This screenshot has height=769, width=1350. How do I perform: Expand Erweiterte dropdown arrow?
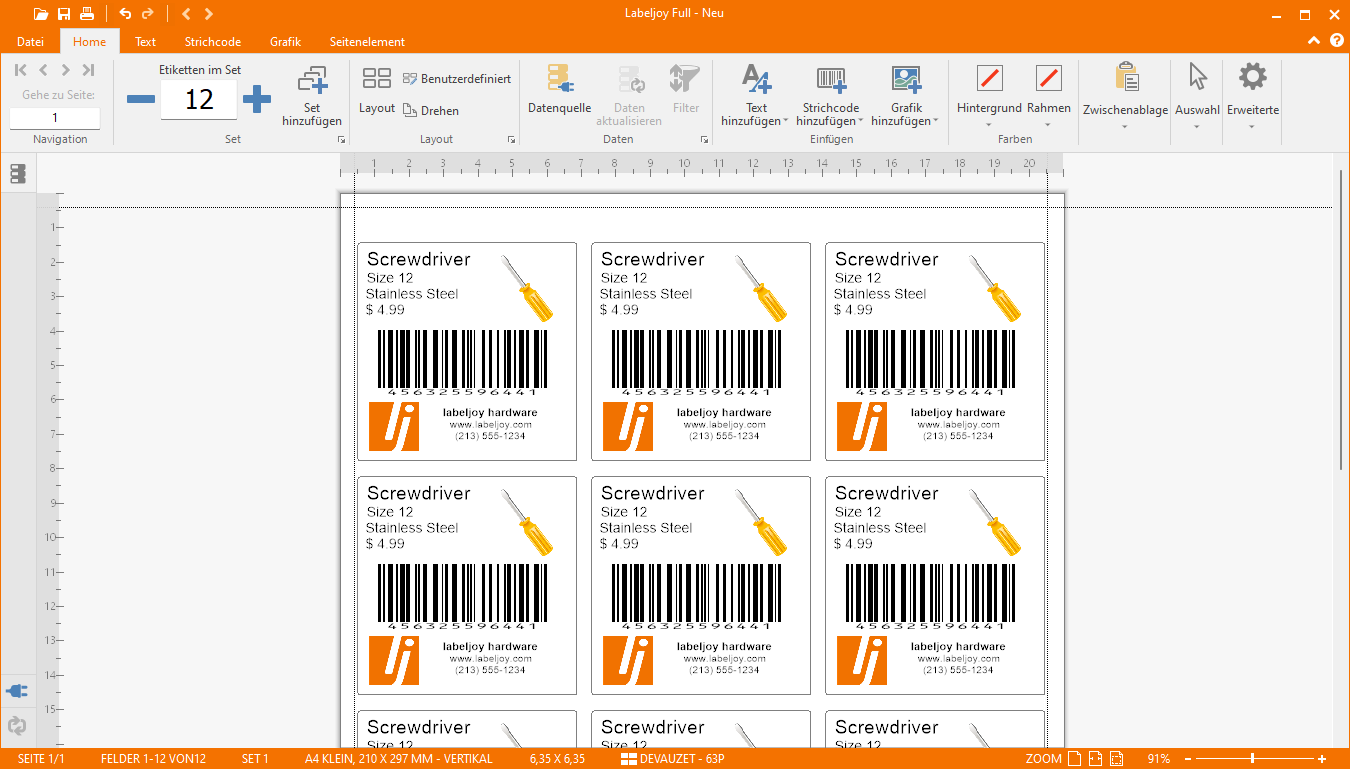tap(1253, 127)
